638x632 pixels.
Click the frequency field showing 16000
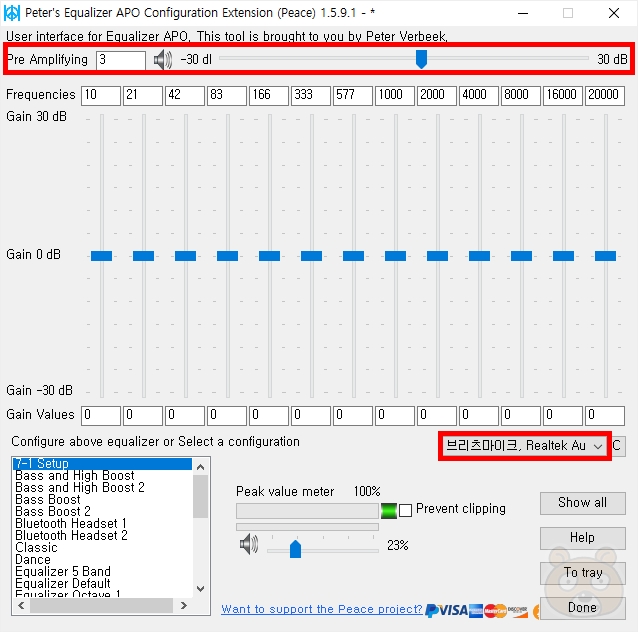[563, 96]
